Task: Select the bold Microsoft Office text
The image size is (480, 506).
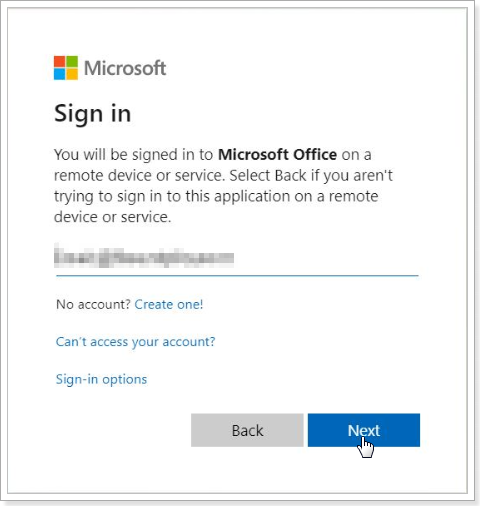Action: point(277,155)
